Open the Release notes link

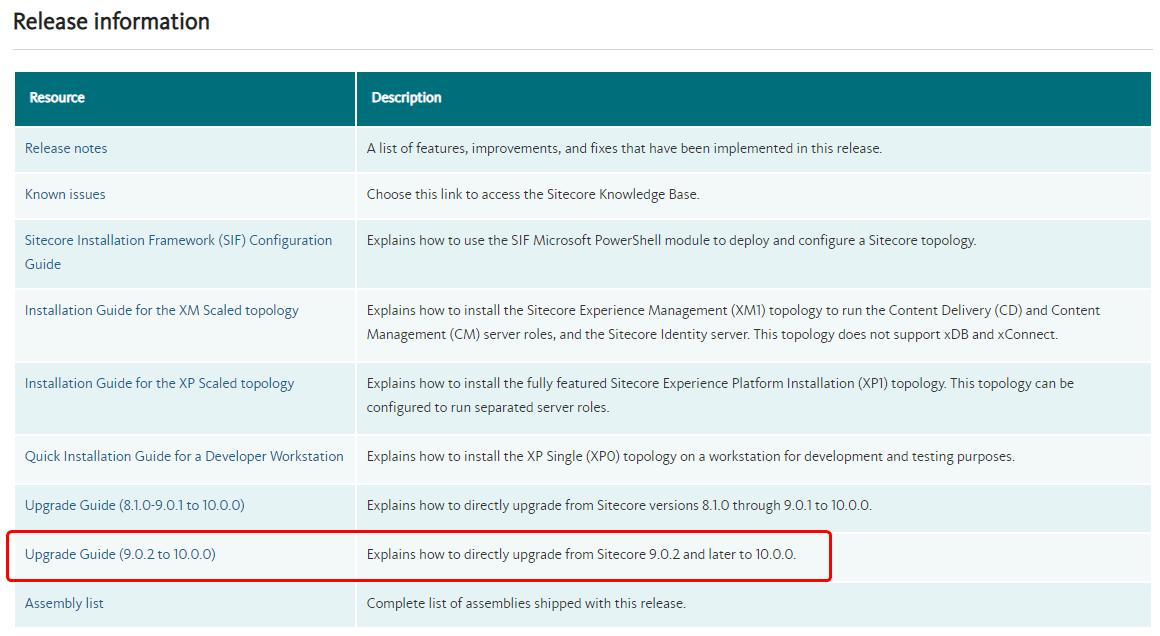pos(65,148)
